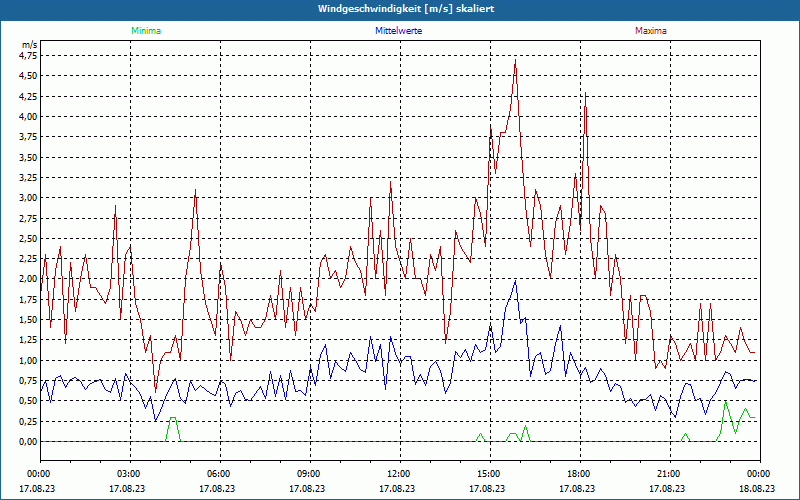Click the 15:00 time axis label
The height and width of the screenshot is (500, 800).
point(488,474)
